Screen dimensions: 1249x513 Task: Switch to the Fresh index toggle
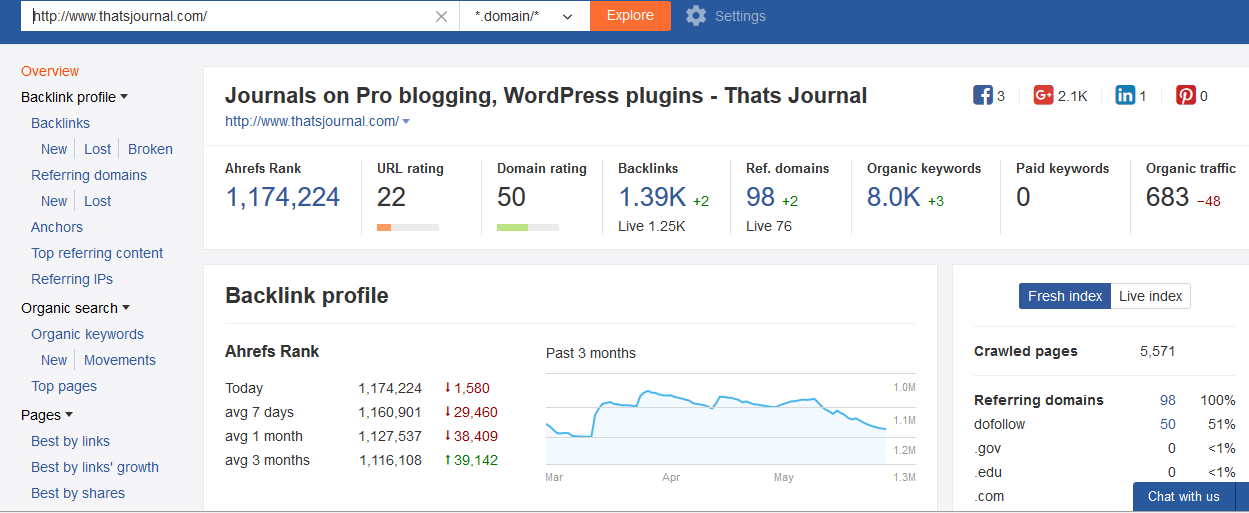coord(1065,296)
